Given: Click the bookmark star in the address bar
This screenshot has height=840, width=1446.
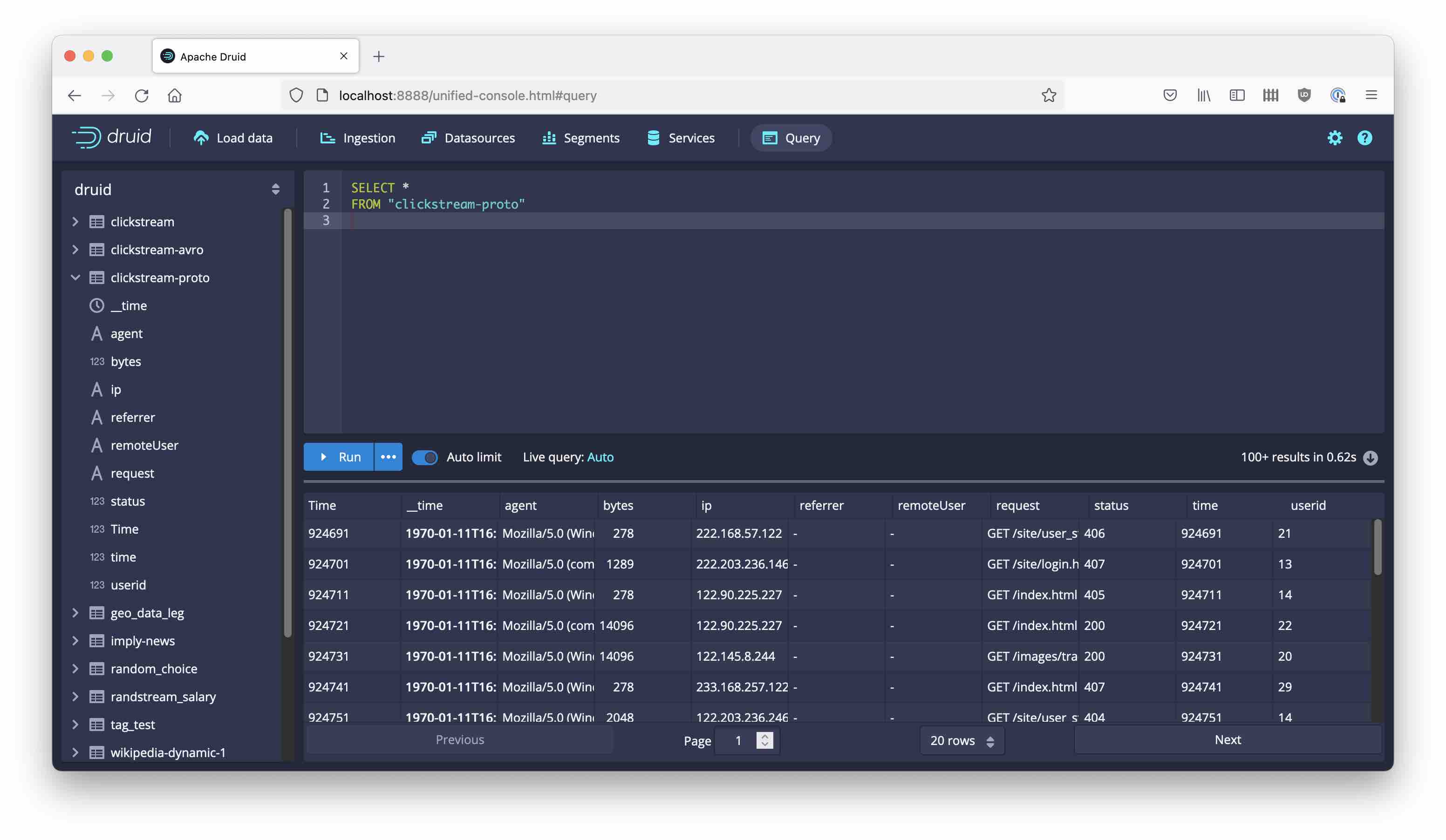Looking at the screenshot, I should 1049,95.
